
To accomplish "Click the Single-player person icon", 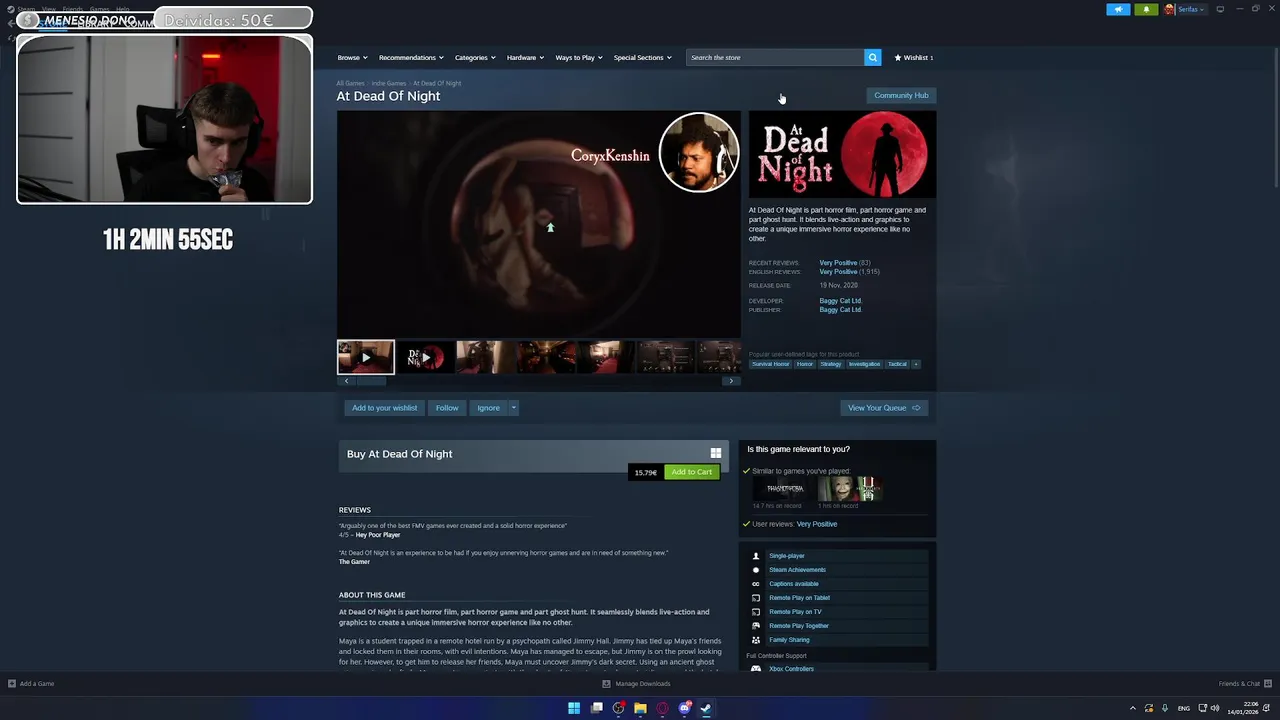I will click(x=756, y=556).
